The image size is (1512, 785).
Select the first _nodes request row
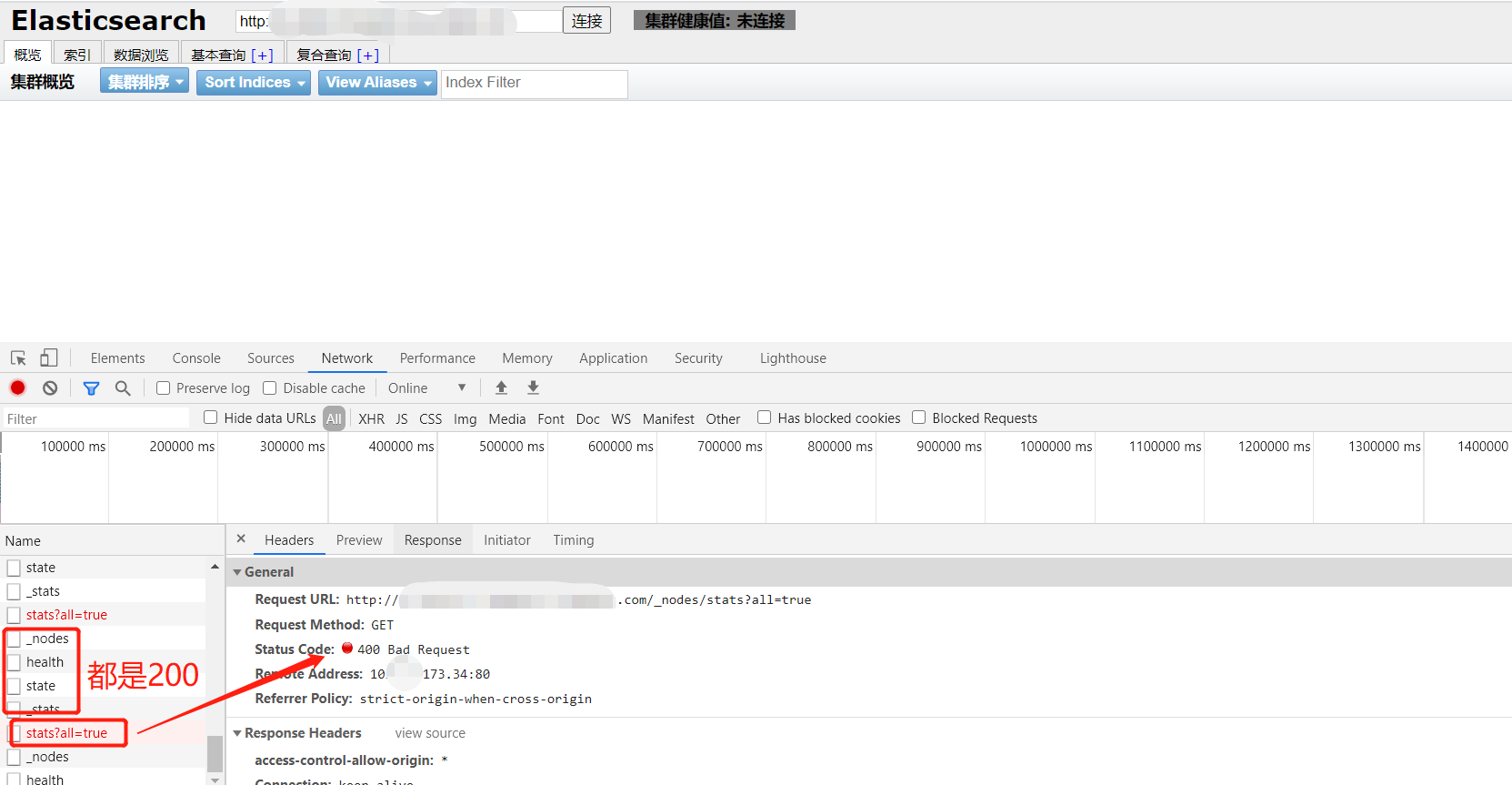103,639
